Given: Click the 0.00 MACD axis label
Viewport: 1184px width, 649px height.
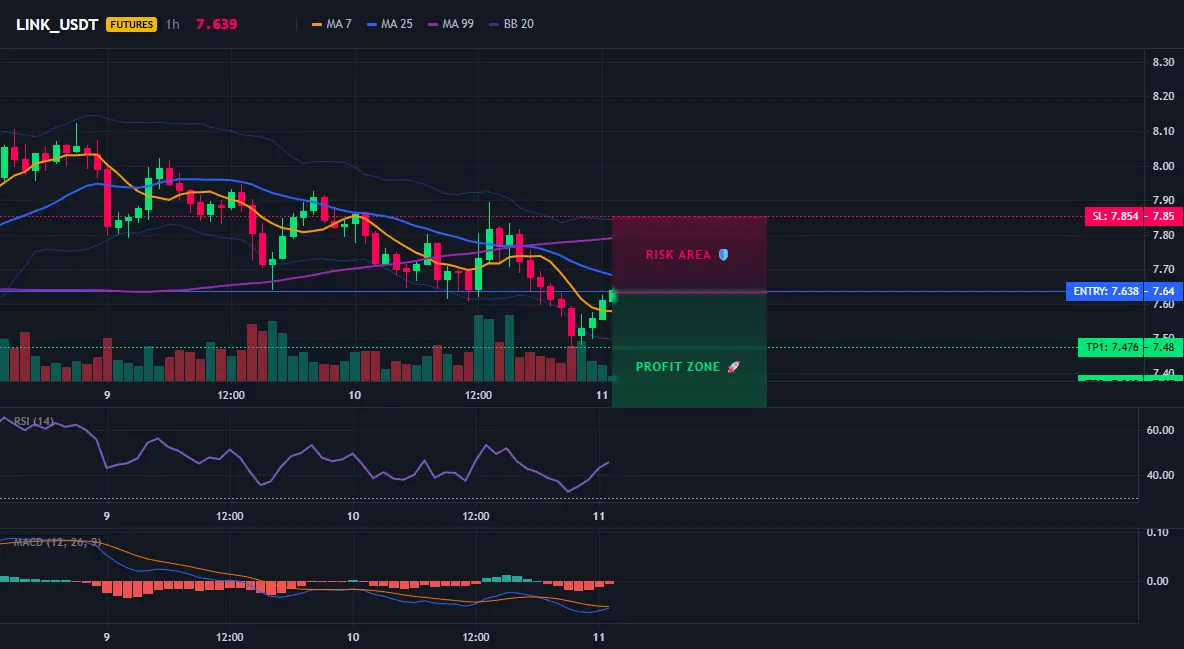Looking at the screenshot, I should 1158,581.
